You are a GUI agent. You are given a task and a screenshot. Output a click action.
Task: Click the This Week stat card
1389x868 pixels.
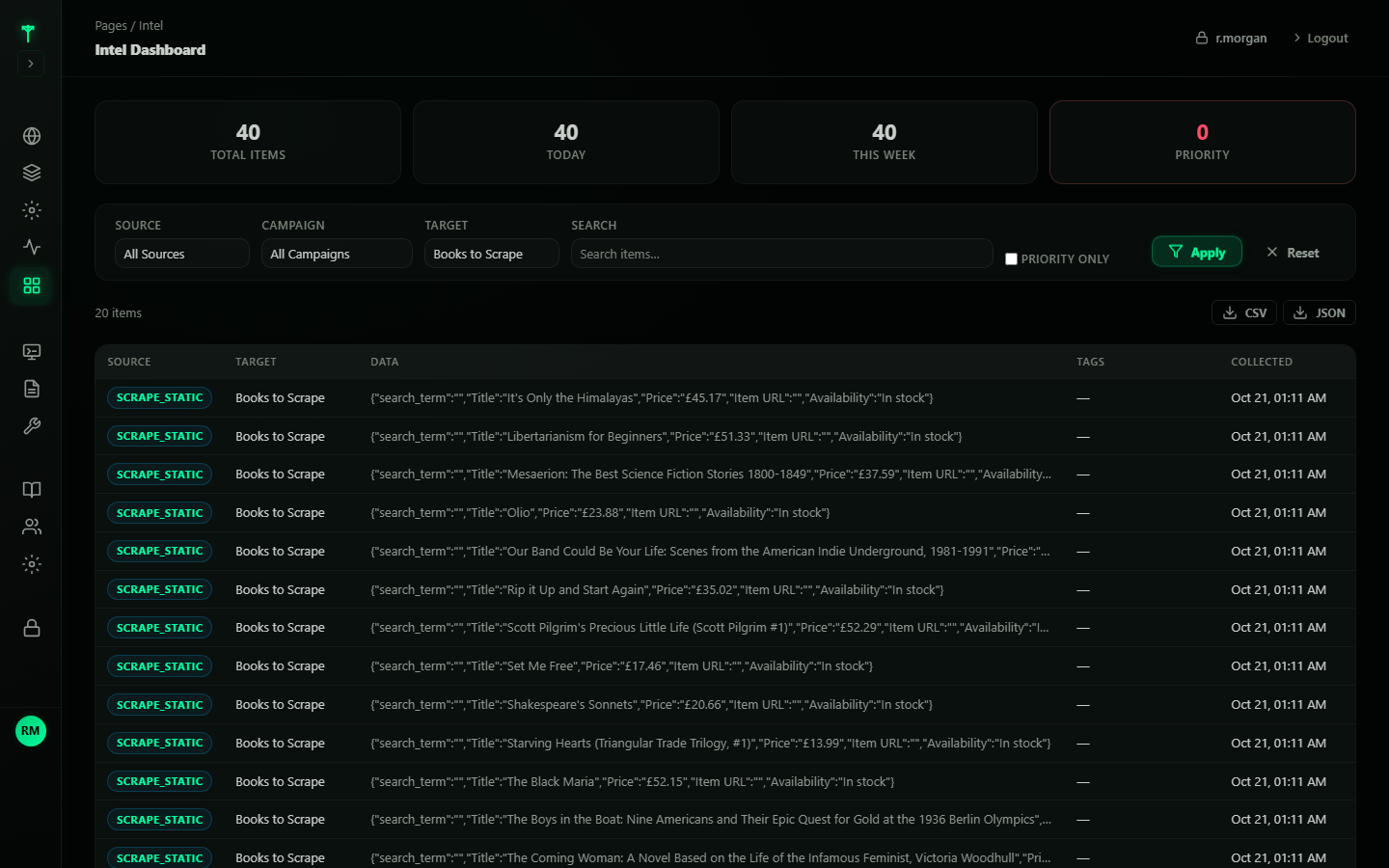pos(885,142)
